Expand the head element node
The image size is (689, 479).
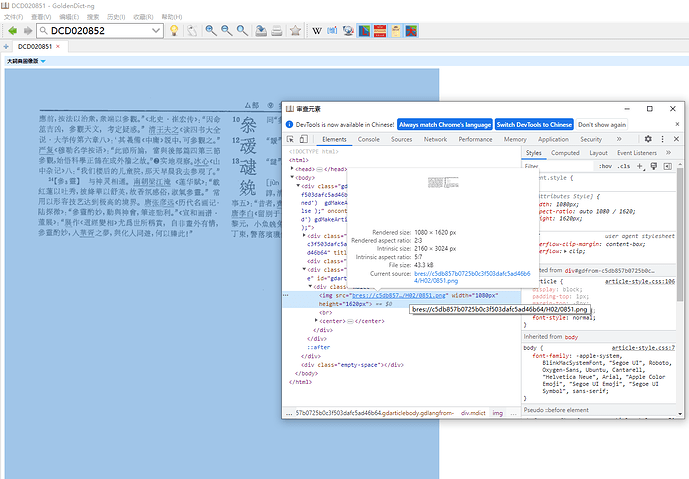[292, 169]
